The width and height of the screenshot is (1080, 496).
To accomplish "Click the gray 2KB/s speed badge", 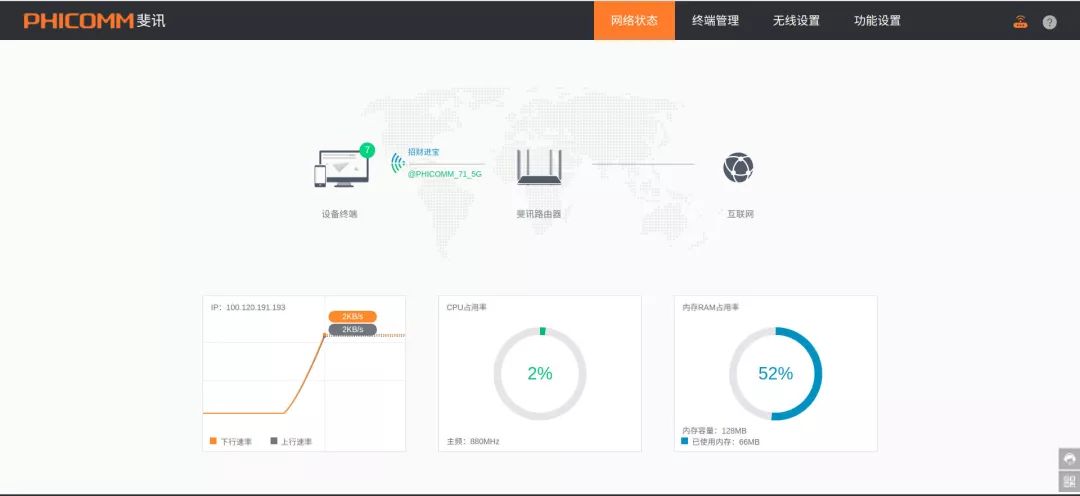I will 353,329.
